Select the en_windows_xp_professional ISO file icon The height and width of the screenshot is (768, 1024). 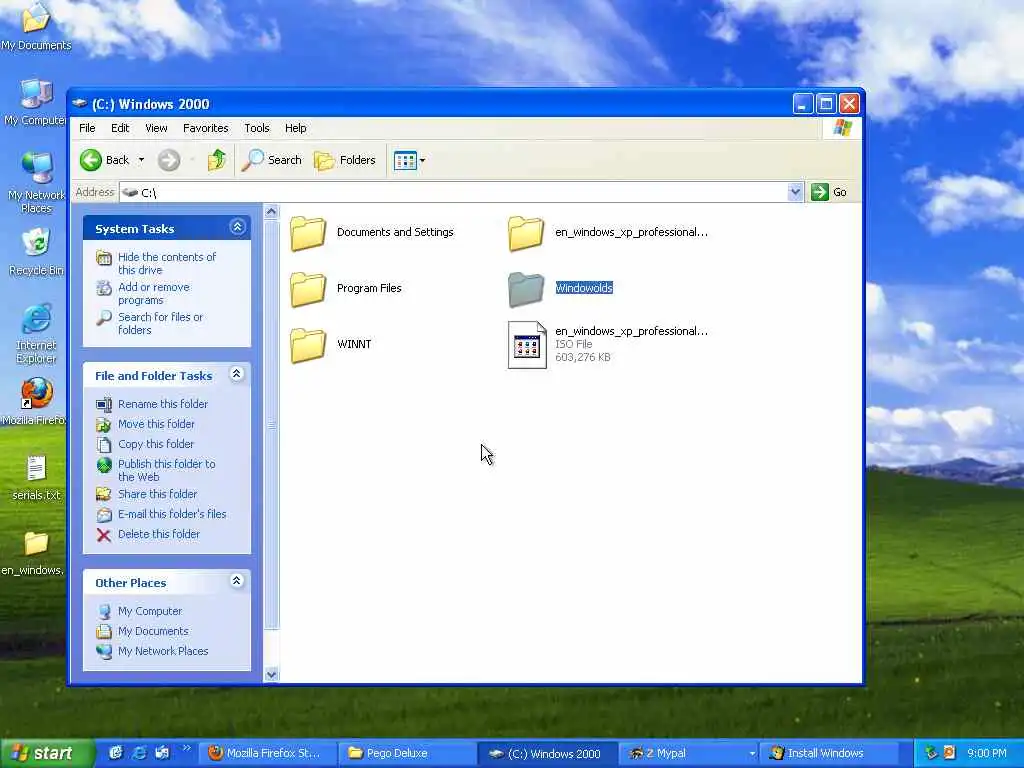[527, 345]
